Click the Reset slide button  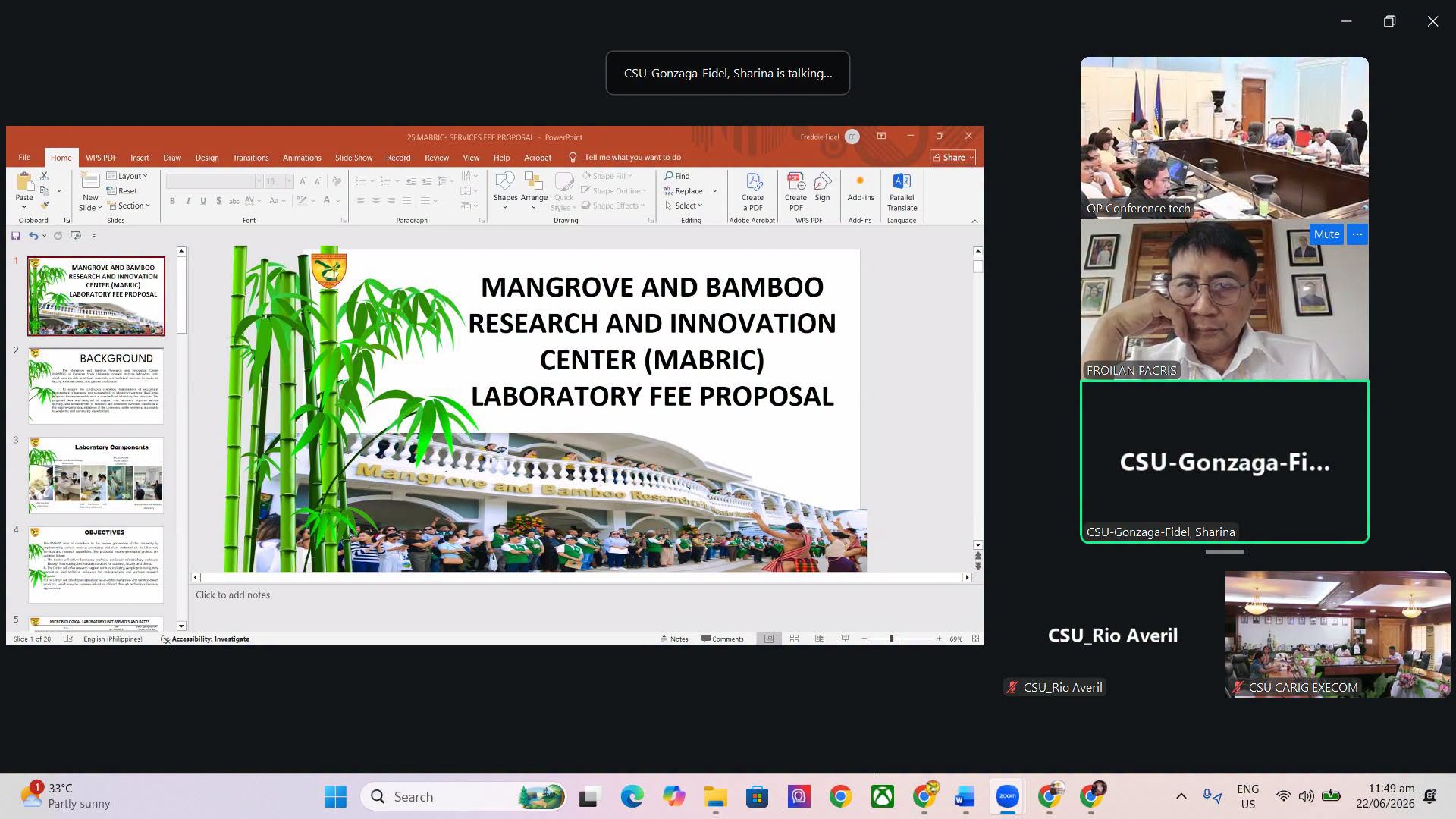pyautogui.click(x=122, y=191)
